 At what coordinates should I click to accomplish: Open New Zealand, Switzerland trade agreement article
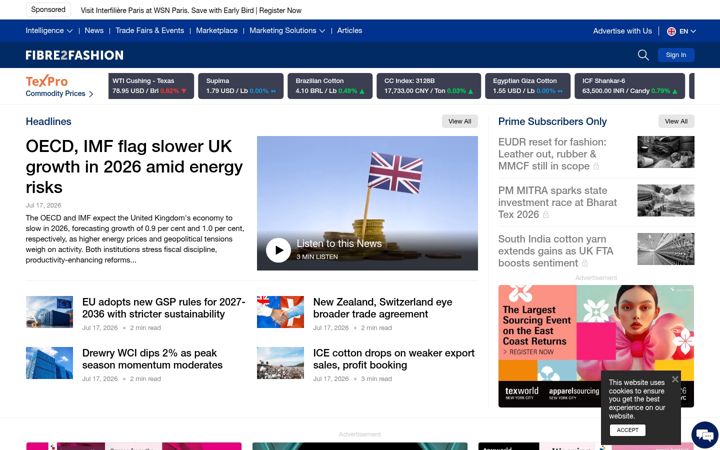pos(382,308)
